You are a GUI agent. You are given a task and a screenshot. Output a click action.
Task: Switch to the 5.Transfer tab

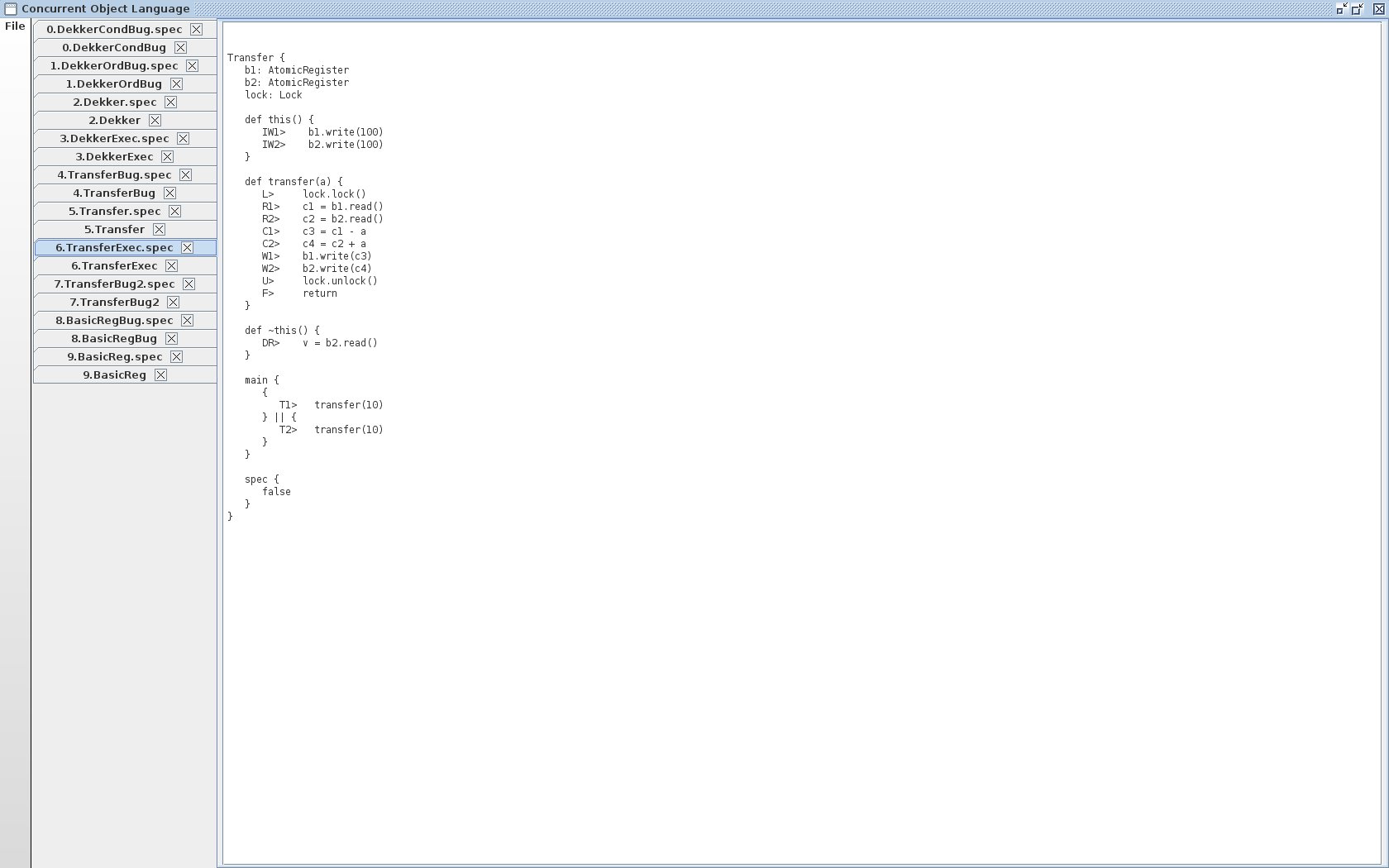[x=114, y=229]
